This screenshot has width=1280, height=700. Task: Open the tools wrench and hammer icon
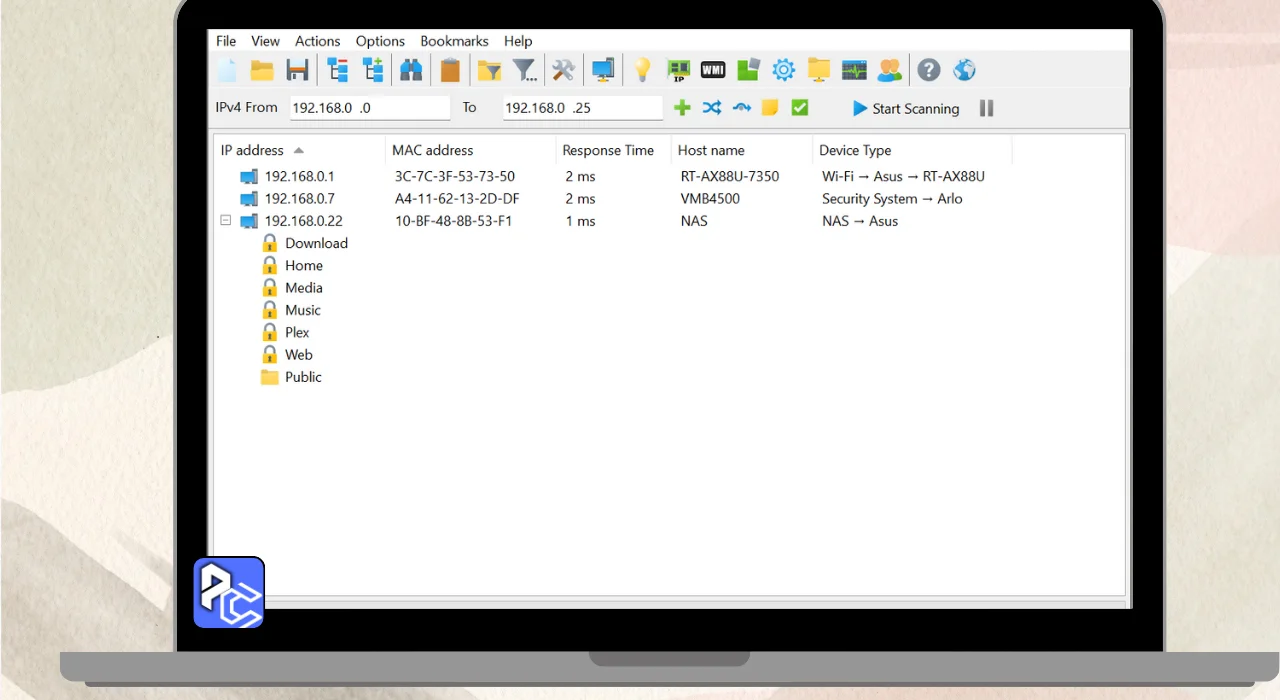564,70
